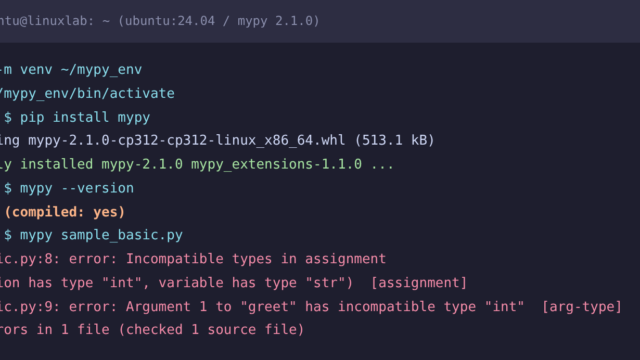
Task: Click the "(checked 1 source file)" summary
Action: pyautogui.click(x=211, y=329)
